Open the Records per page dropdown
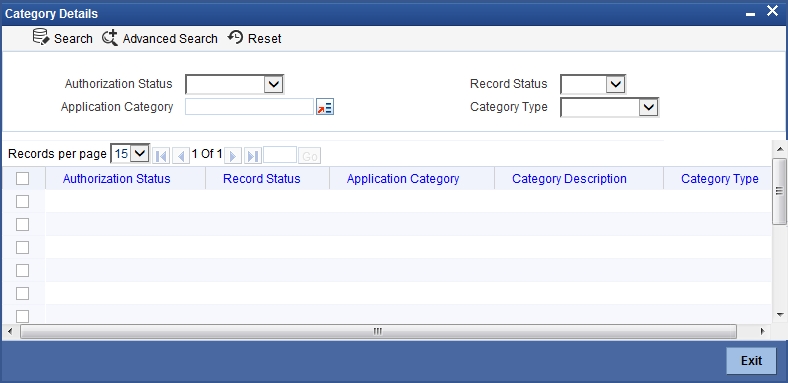 pos(130,153)
